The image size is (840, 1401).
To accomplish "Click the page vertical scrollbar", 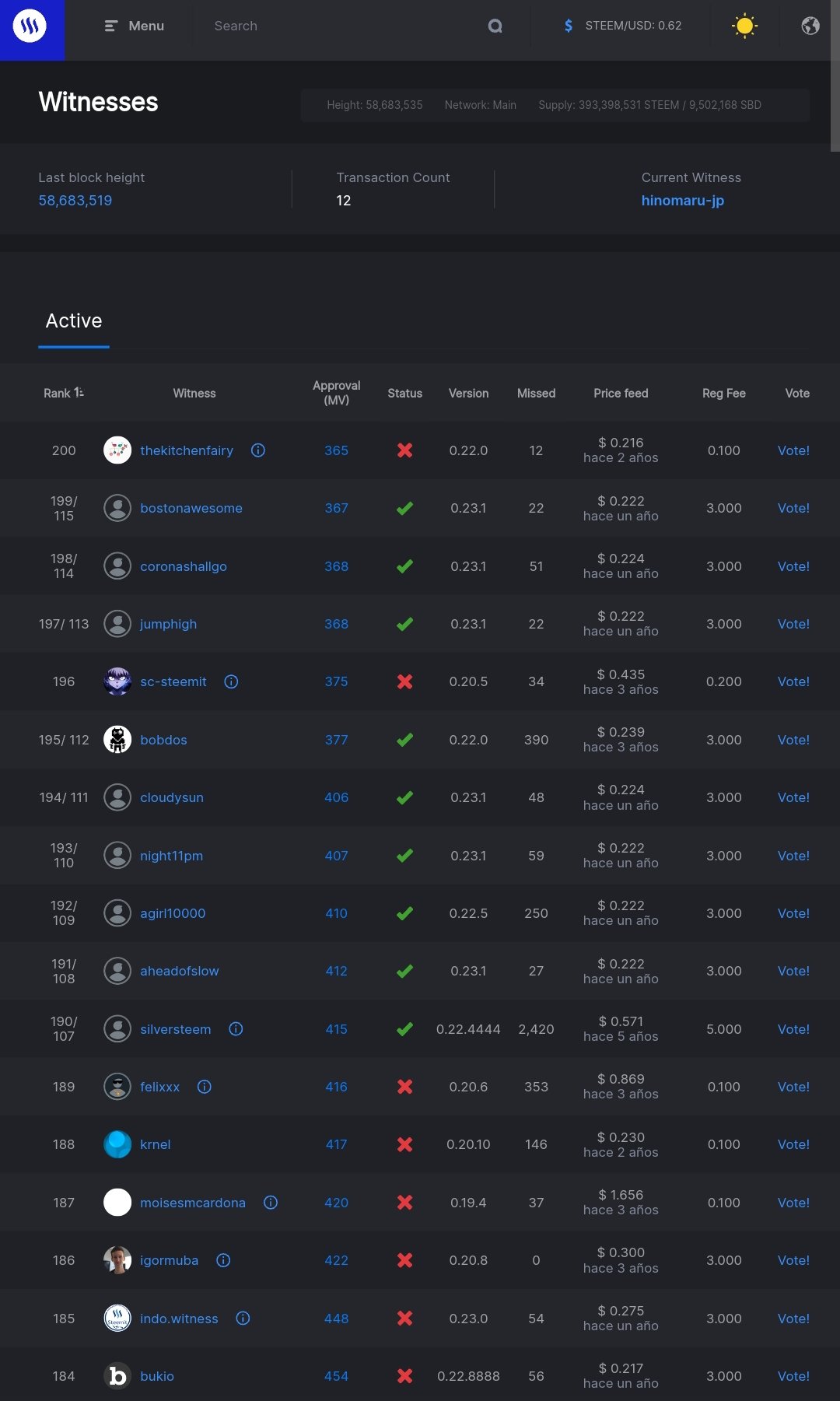I will 835,75.
